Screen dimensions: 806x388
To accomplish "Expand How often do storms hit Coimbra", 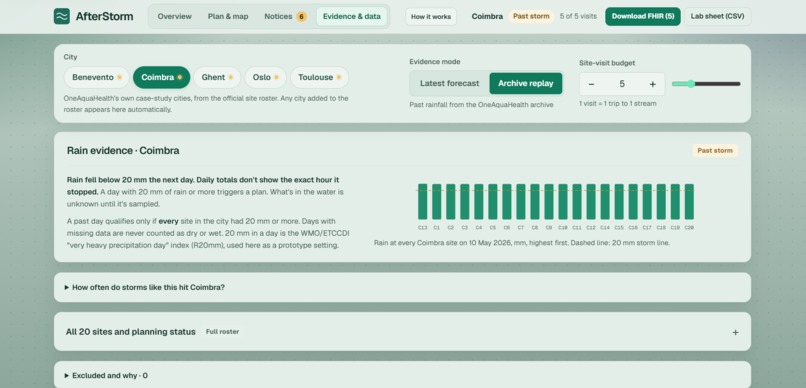I will [x=402, y=287].
